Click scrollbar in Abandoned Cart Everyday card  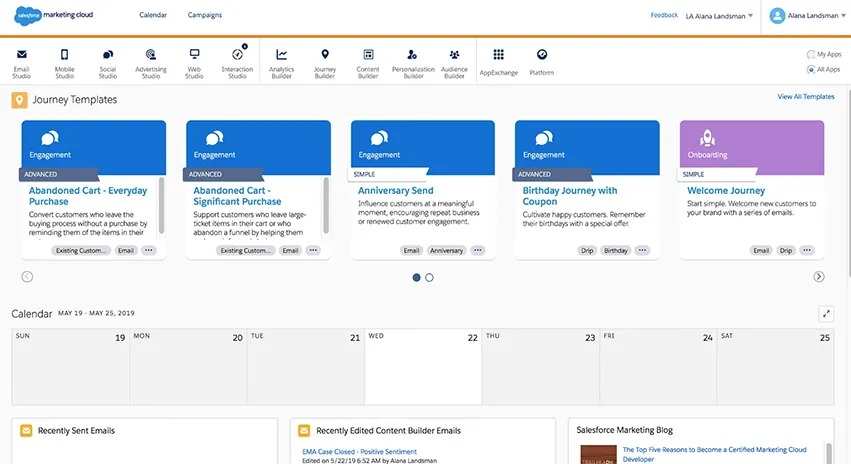tap(161, 206)
